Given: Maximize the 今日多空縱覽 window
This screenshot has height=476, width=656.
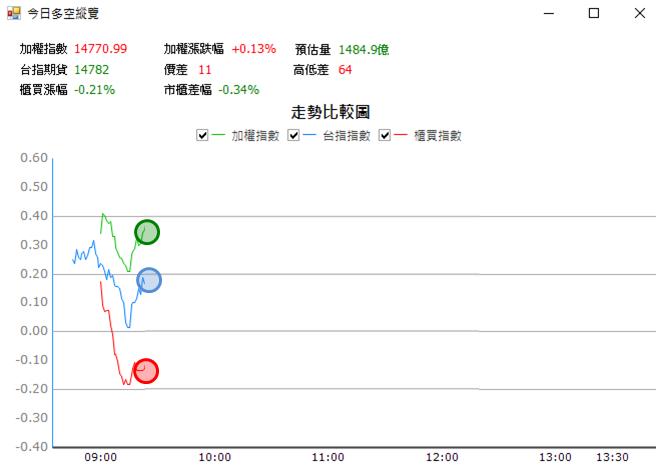Looking at the screenshot, I should [x=594, y=13].
